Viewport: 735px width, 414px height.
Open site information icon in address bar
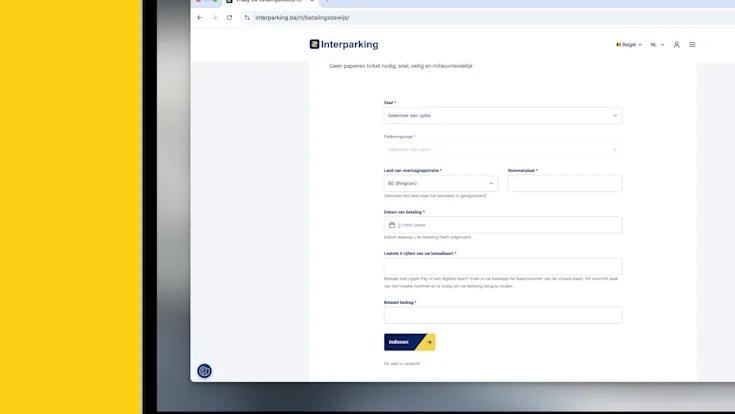[x=247, y=17]
